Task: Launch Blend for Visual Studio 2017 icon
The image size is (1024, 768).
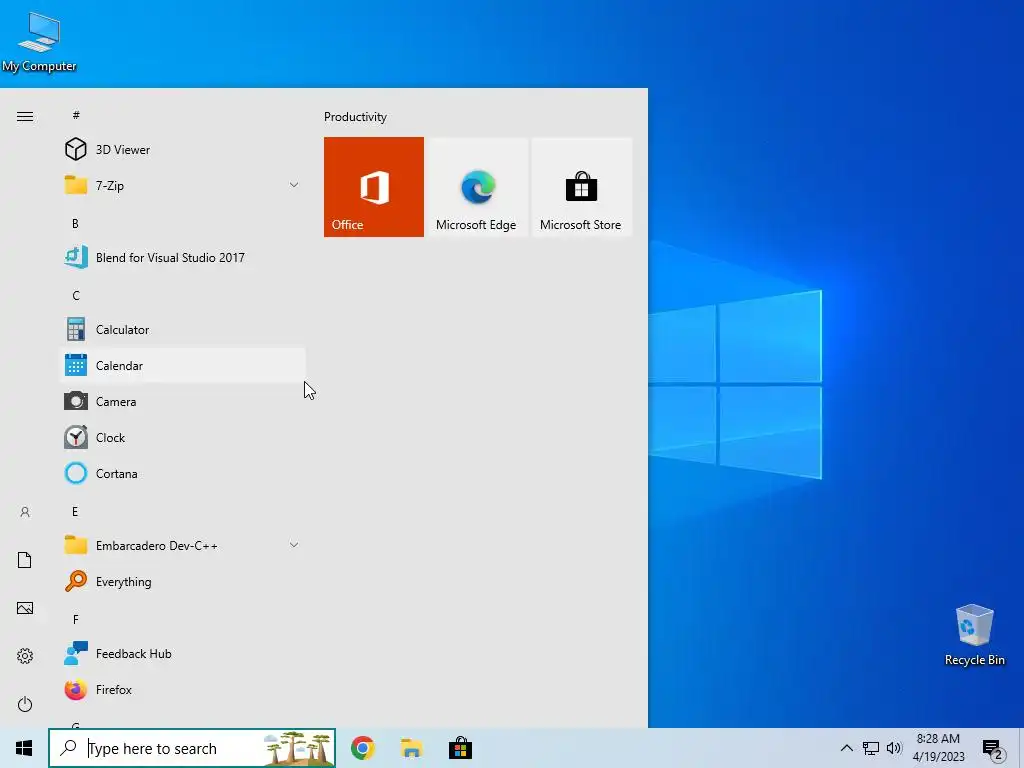Action: click(76, 257)
